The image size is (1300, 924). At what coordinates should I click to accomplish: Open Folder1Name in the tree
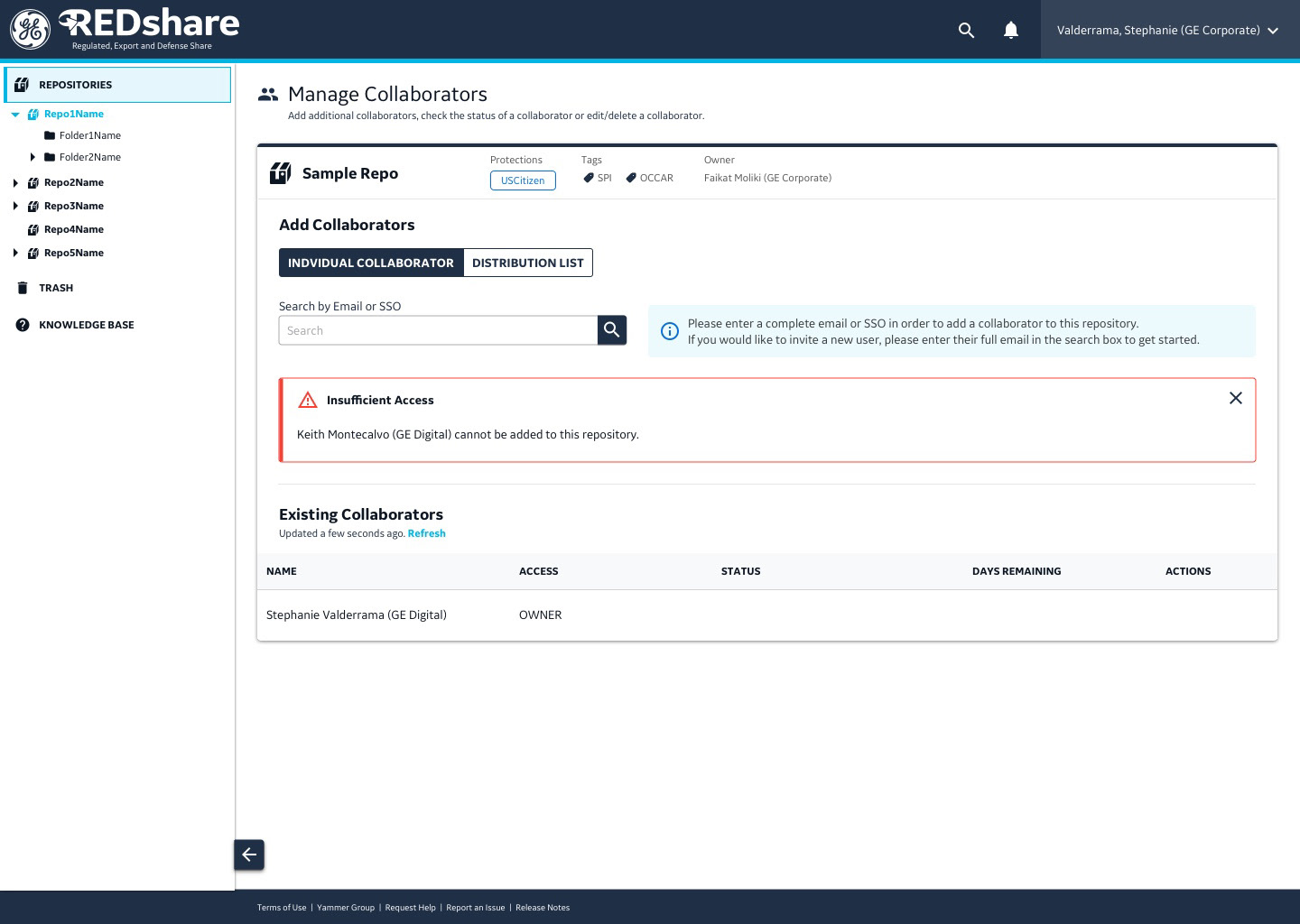tap(90, 135)
